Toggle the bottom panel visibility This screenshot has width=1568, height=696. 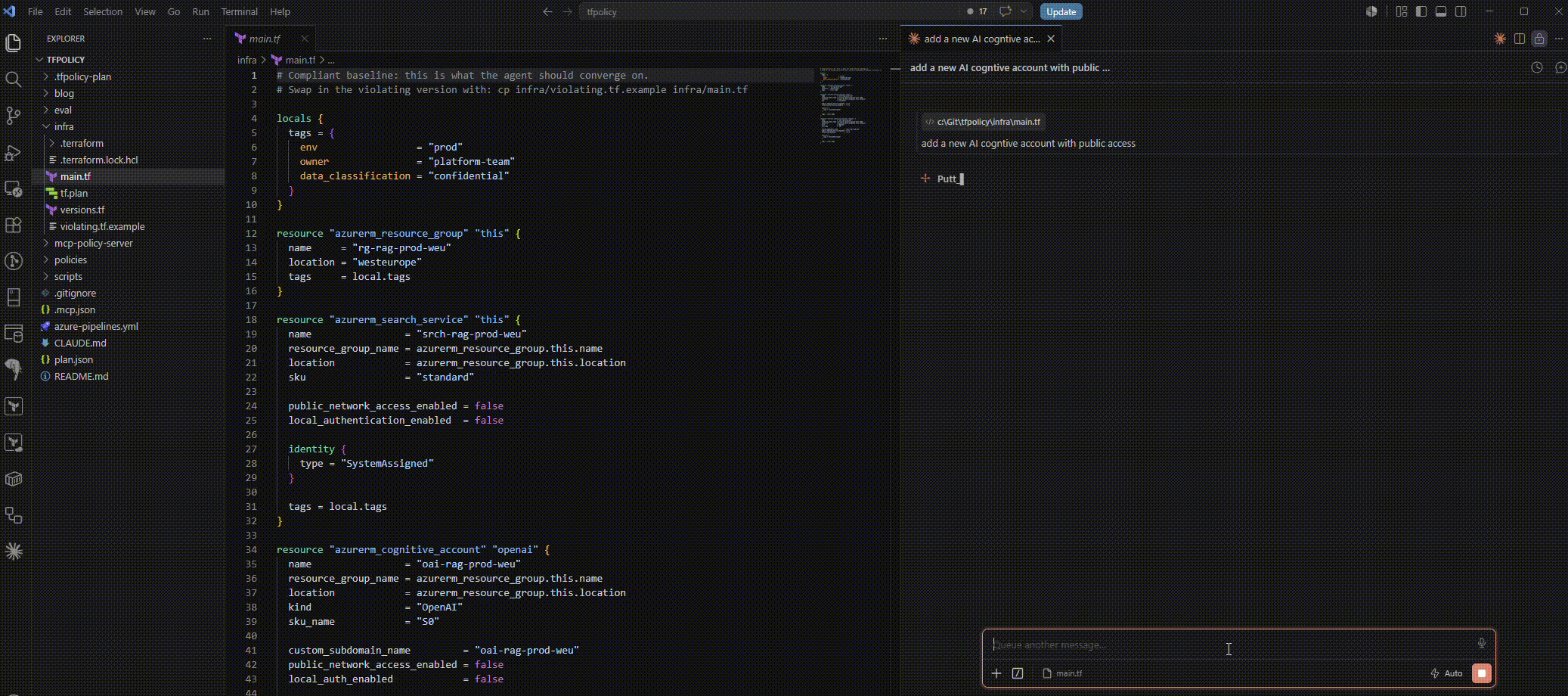click(1441, 11)
